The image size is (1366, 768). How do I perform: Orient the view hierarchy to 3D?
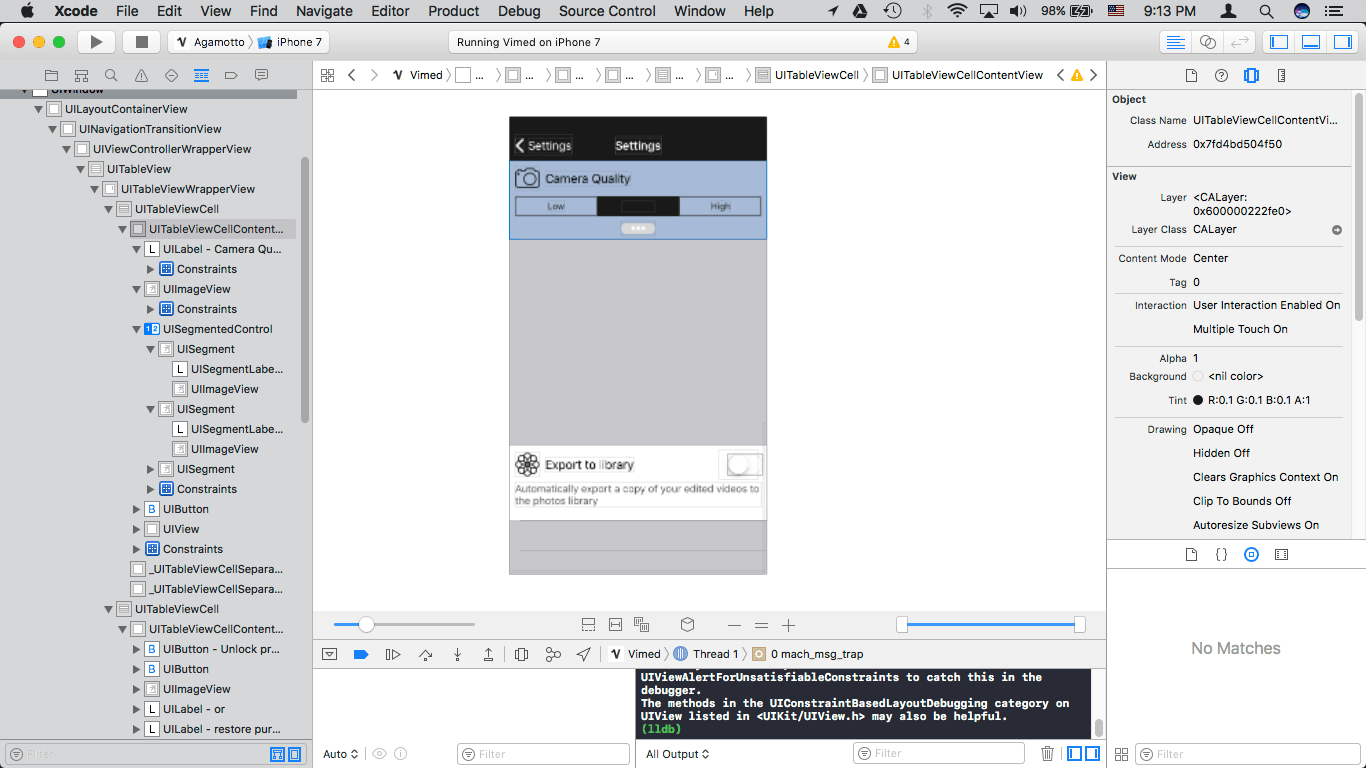[687, 624]
